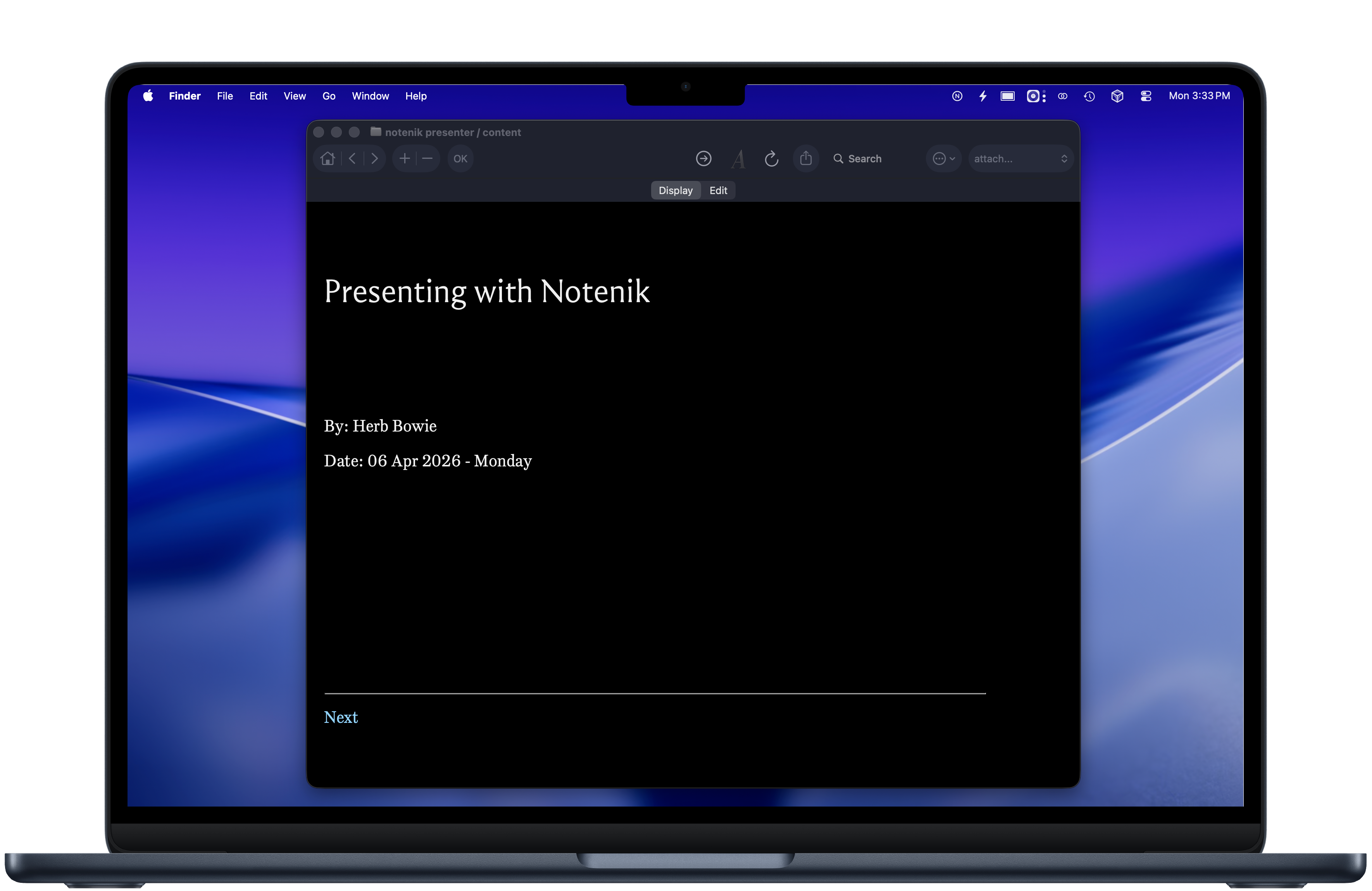Switch to the Edit tab
Screen dimensions: 1372x891
tap(718, 190)
